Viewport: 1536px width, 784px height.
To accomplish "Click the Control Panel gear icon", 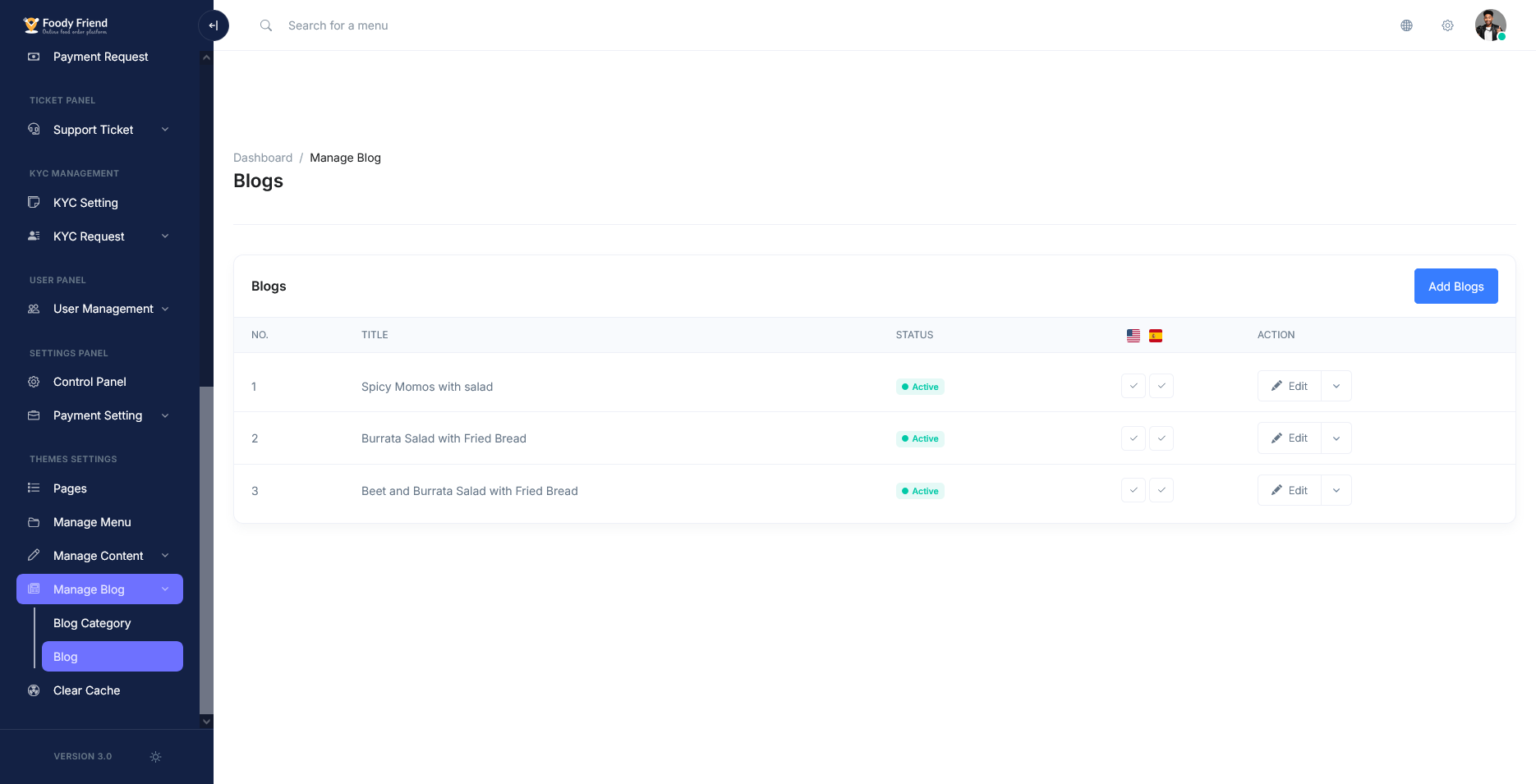I will (x=34, y=382).
